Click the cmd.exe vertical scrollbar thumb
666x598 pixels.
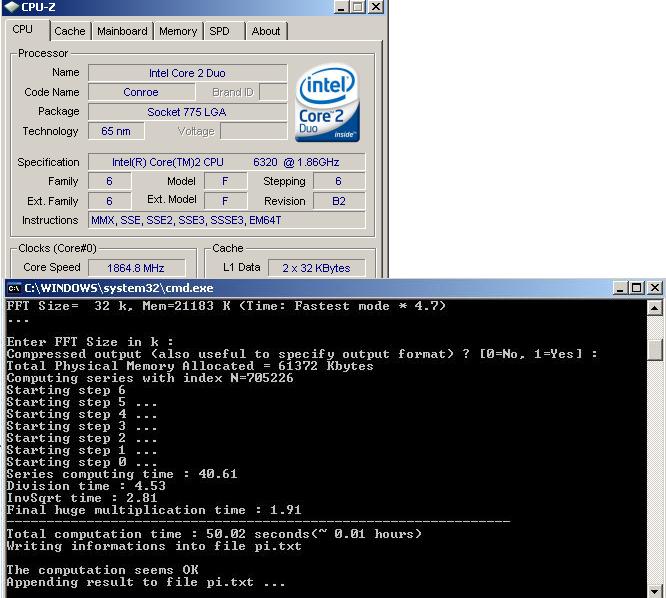[x=655, y=350]
